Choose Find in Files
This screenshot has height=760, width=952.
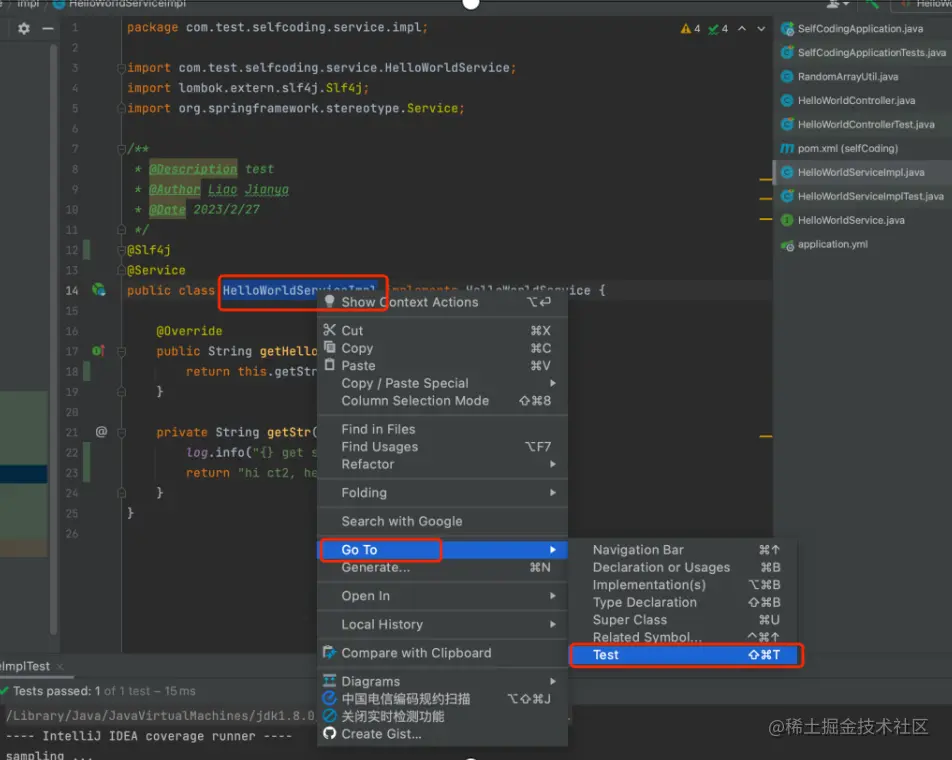tap(443, 429)
